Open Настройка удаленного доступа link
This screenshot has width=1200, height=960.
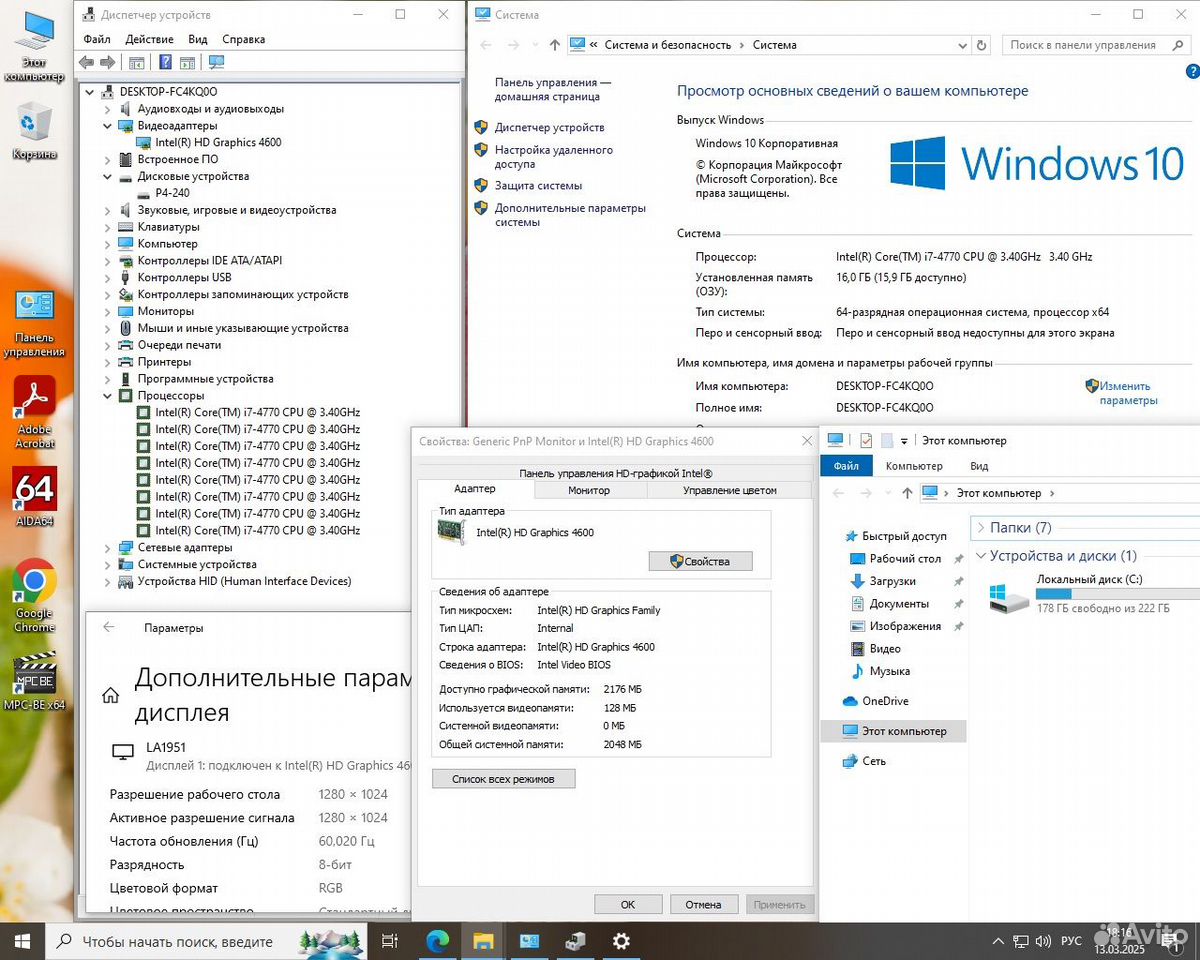(554, 157)
